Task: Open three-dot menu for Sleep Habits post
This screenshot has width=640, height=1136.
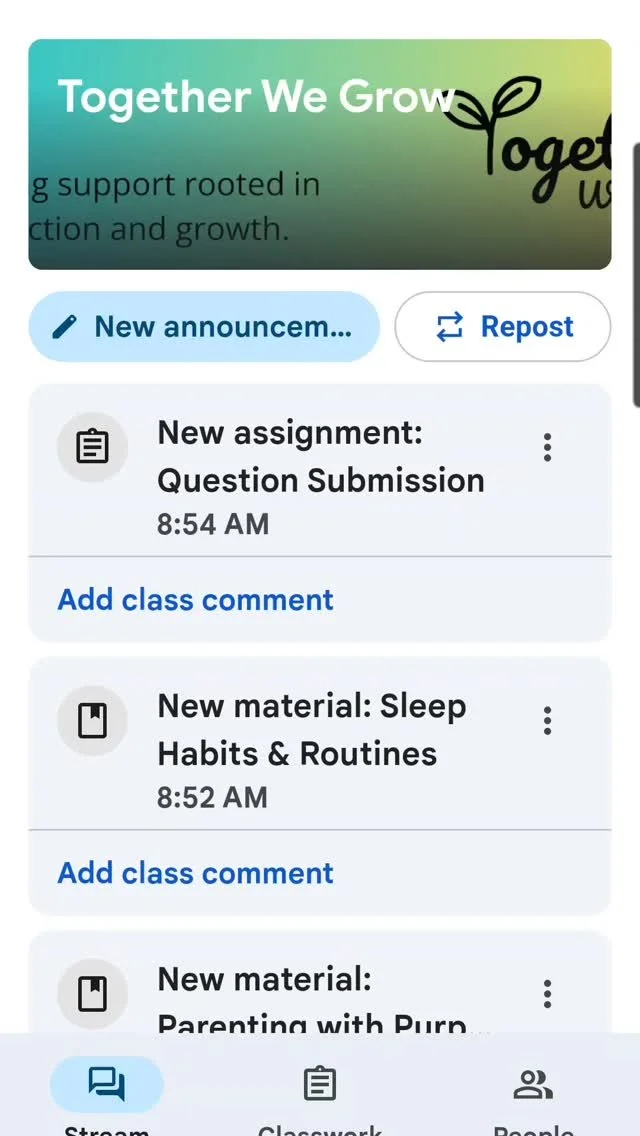Action: [547, 720]
